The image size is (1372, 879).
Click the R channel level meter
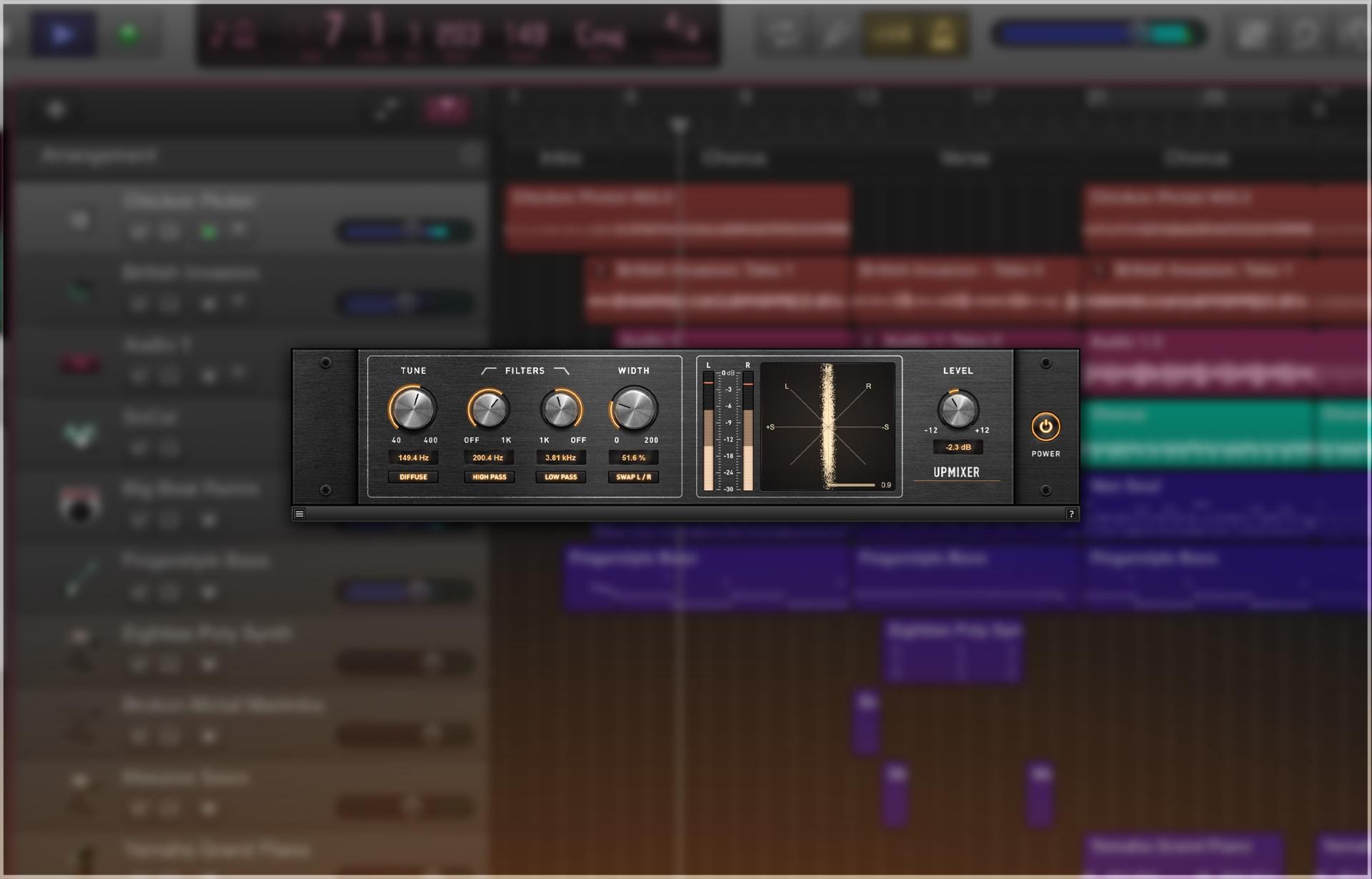(x=747, y=431)
